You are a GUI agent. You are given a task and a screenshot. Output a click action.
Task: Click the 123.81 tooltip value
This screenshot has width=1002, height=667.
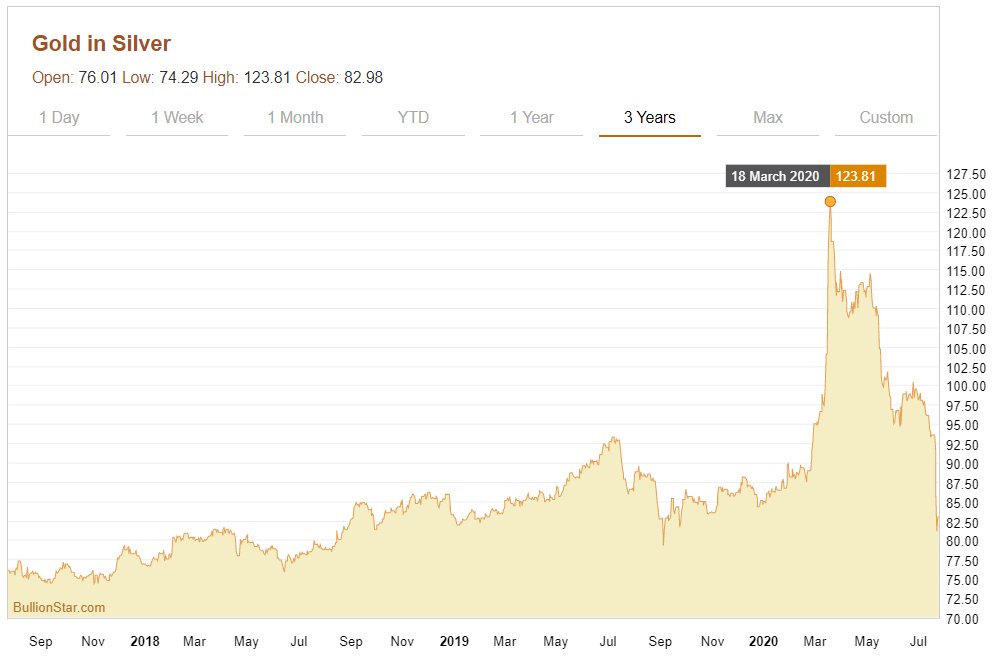(857, 176)
